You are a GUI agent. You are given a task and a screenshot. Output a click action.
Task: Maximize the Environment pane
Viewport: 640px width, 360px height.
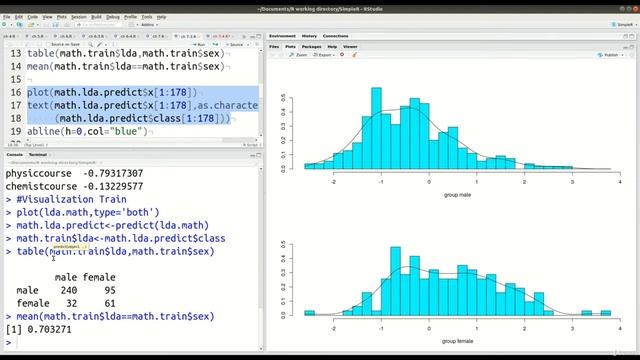tap(632, 36)
